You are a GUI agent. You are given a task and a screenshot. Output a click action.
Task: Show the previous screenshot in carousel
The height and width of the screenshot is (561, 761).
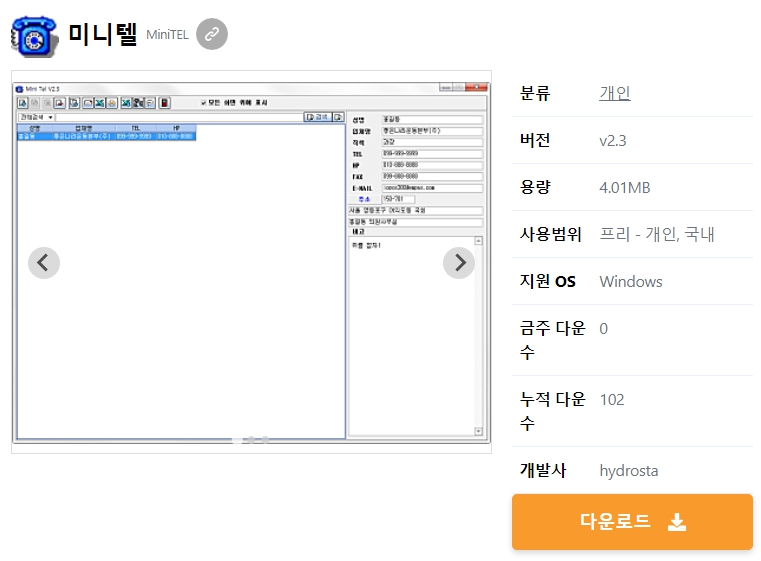click(x=44, y=263)
